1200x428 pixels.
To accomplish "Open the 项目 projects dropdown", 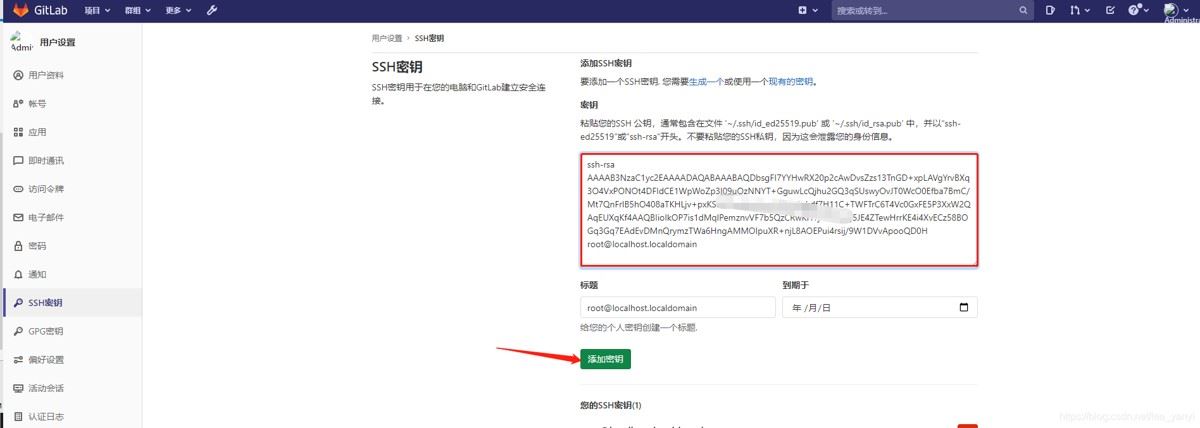I will pos(96,10).
